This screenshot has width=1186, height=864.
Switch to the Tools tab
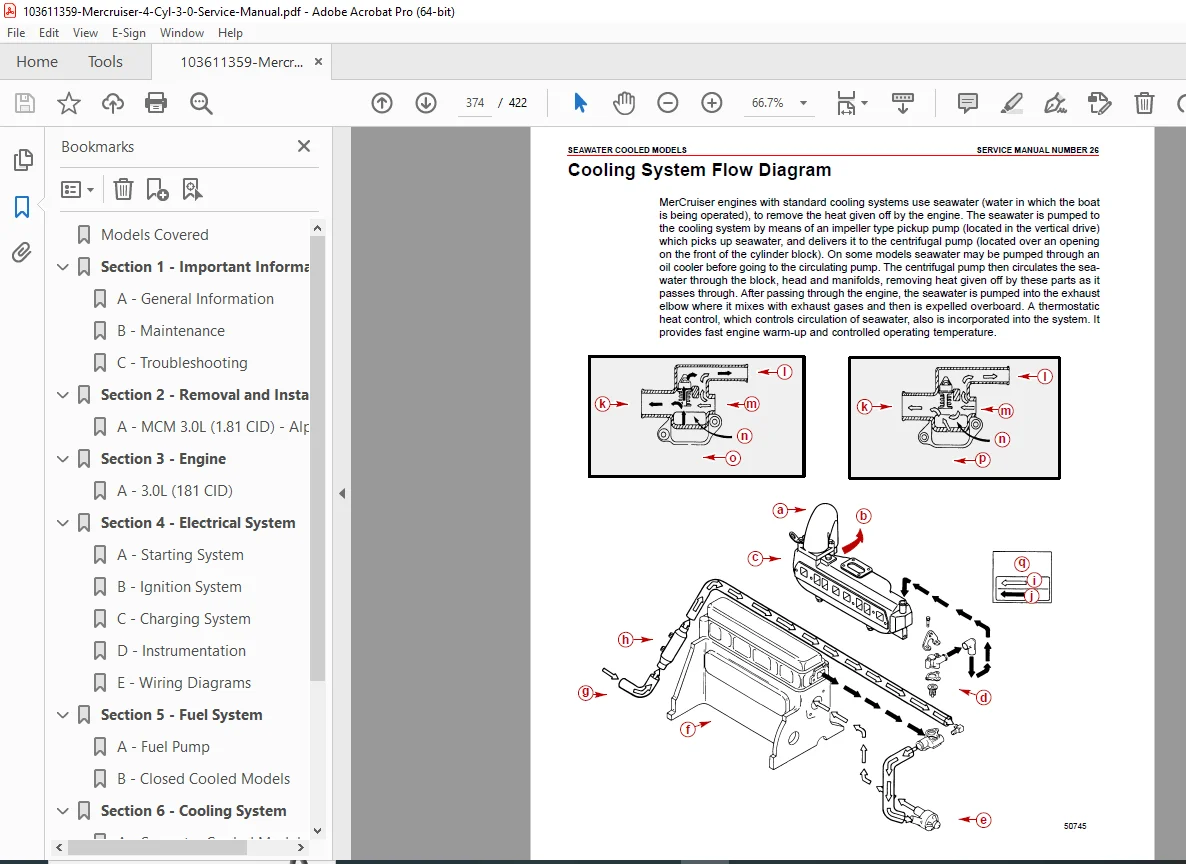pyautogui.click(x=105, y=62)
